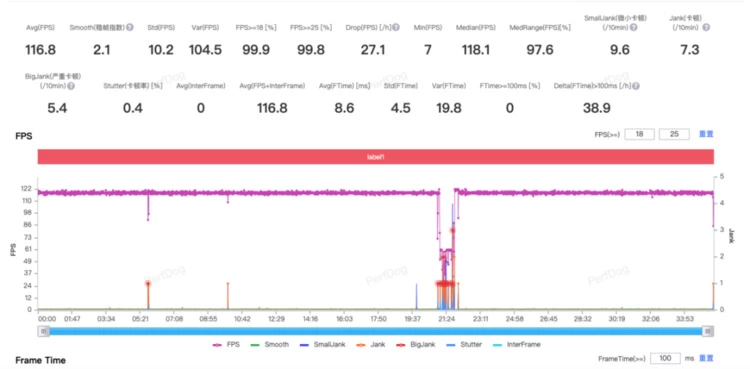Hide the Jank series via legend
This screenshot has width=750, height=369.
click(x=369, y=344)
